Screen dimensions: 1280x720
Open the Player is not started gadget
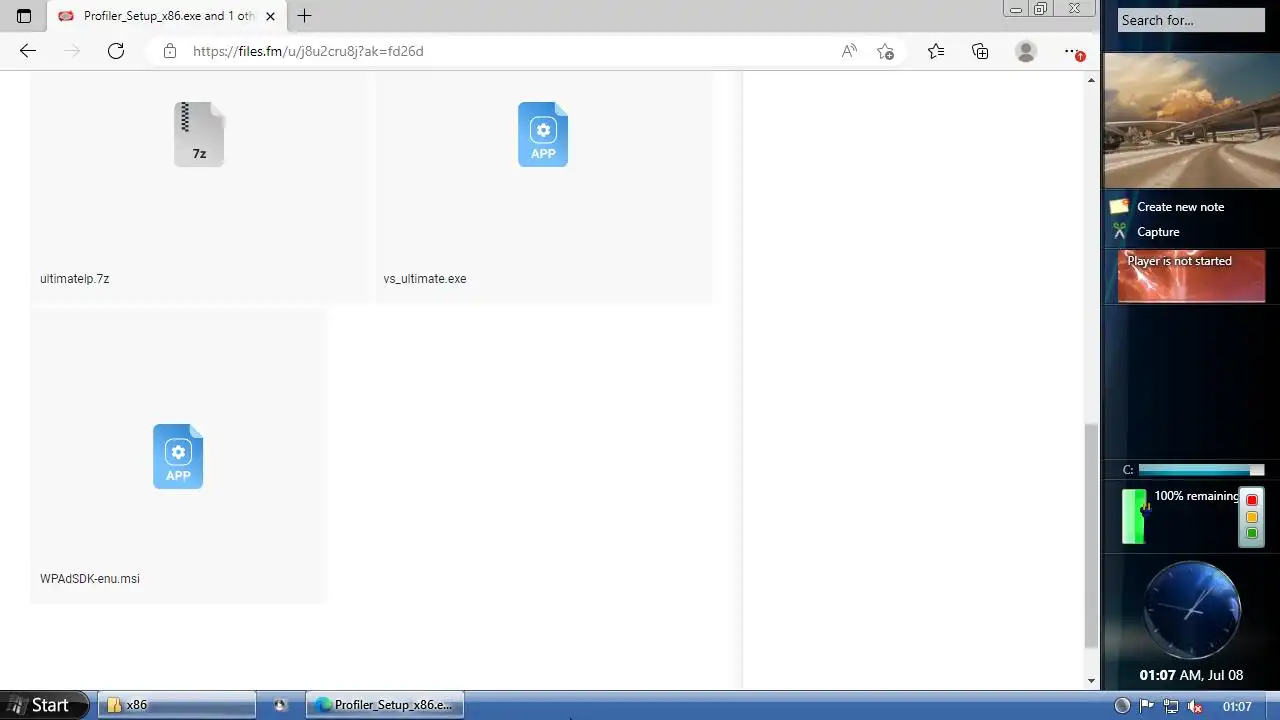tap(1191, 277)
